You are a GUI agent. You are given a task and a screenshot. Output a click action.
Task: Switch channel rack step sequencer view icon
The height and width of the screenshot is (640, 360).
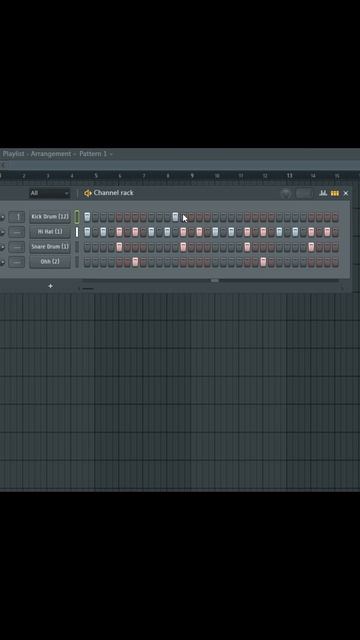pos(335,193)
